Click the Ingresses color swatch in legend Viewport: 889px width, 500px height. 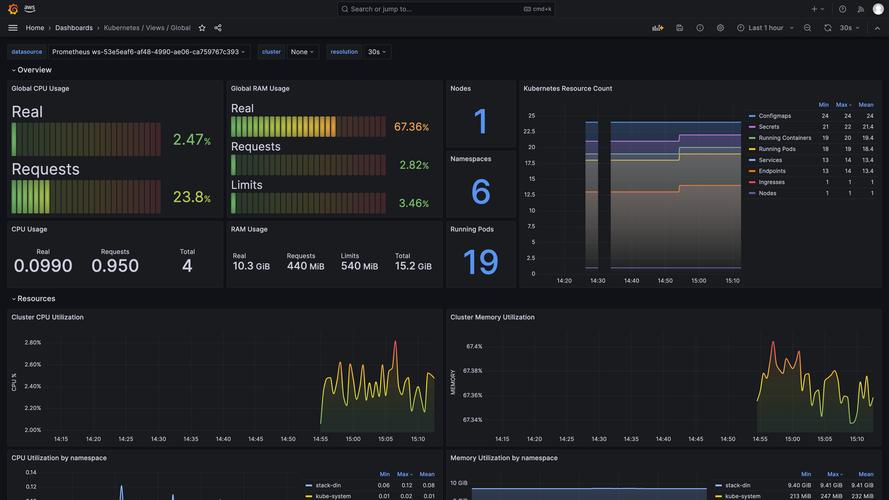(x=752, y=182)
